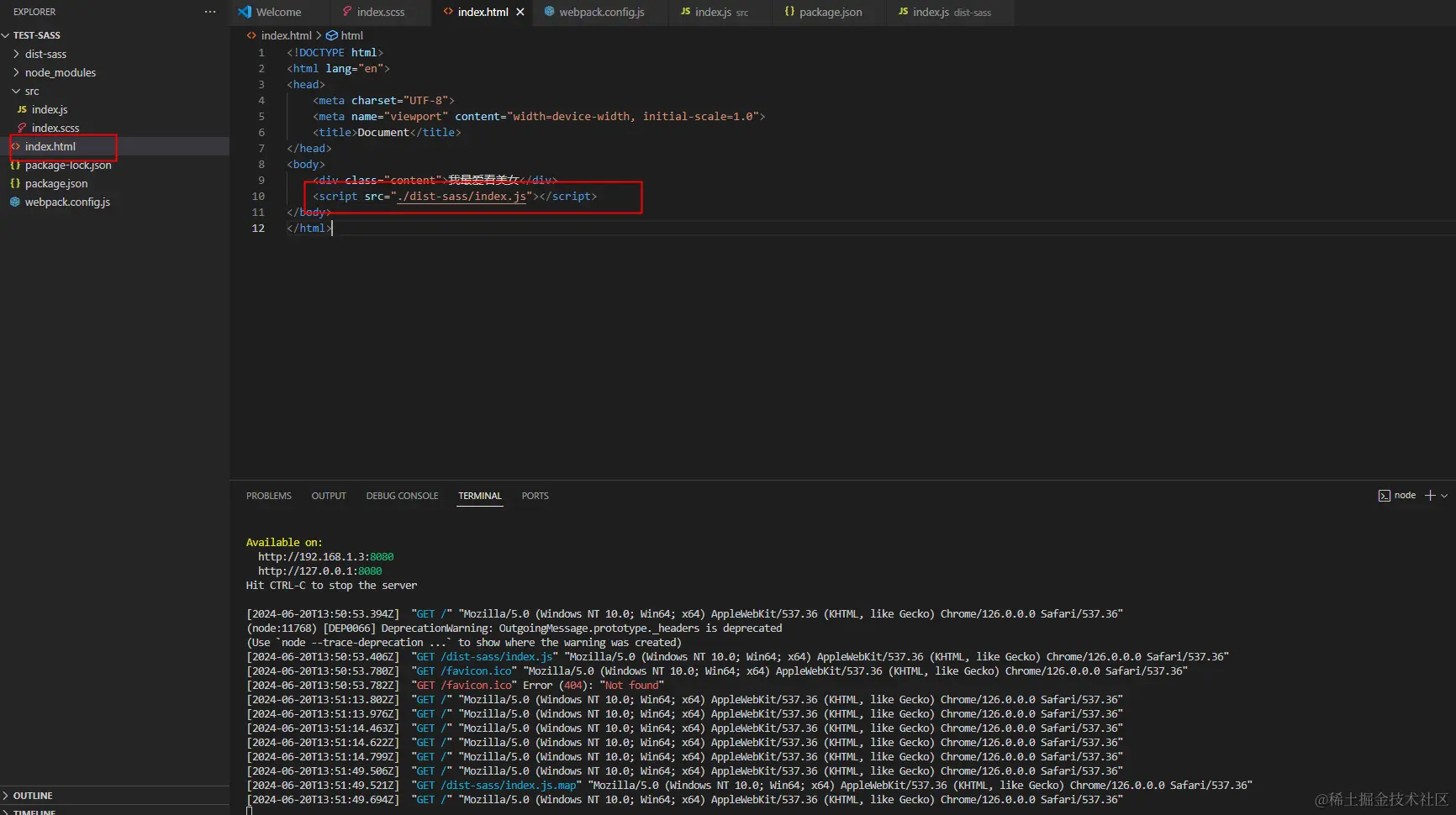Click the closing </html> tag line
This screenshot has width=1456, height=815.
click(309, 228)
